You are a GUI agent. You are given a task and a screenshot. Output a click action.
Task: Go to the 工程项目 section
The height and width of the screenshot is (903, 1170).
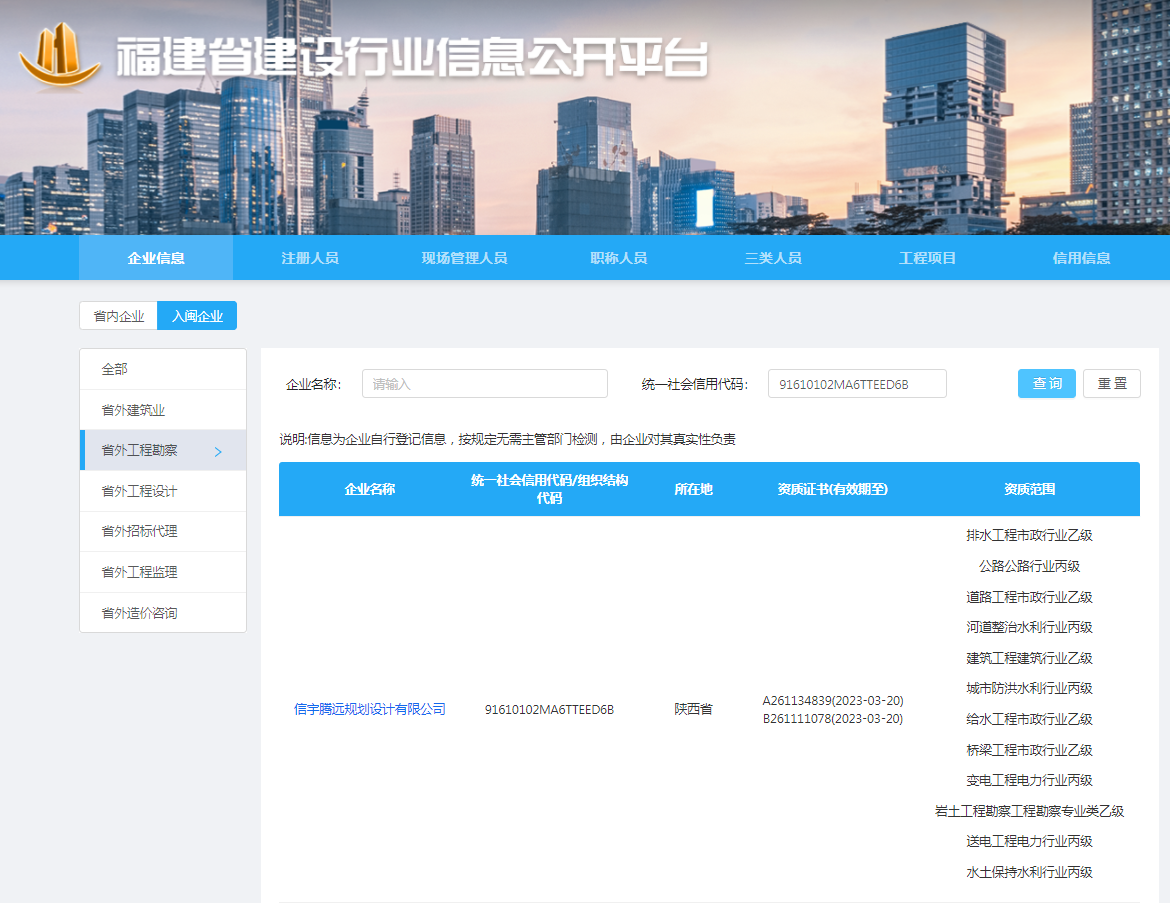click(926, 257)
